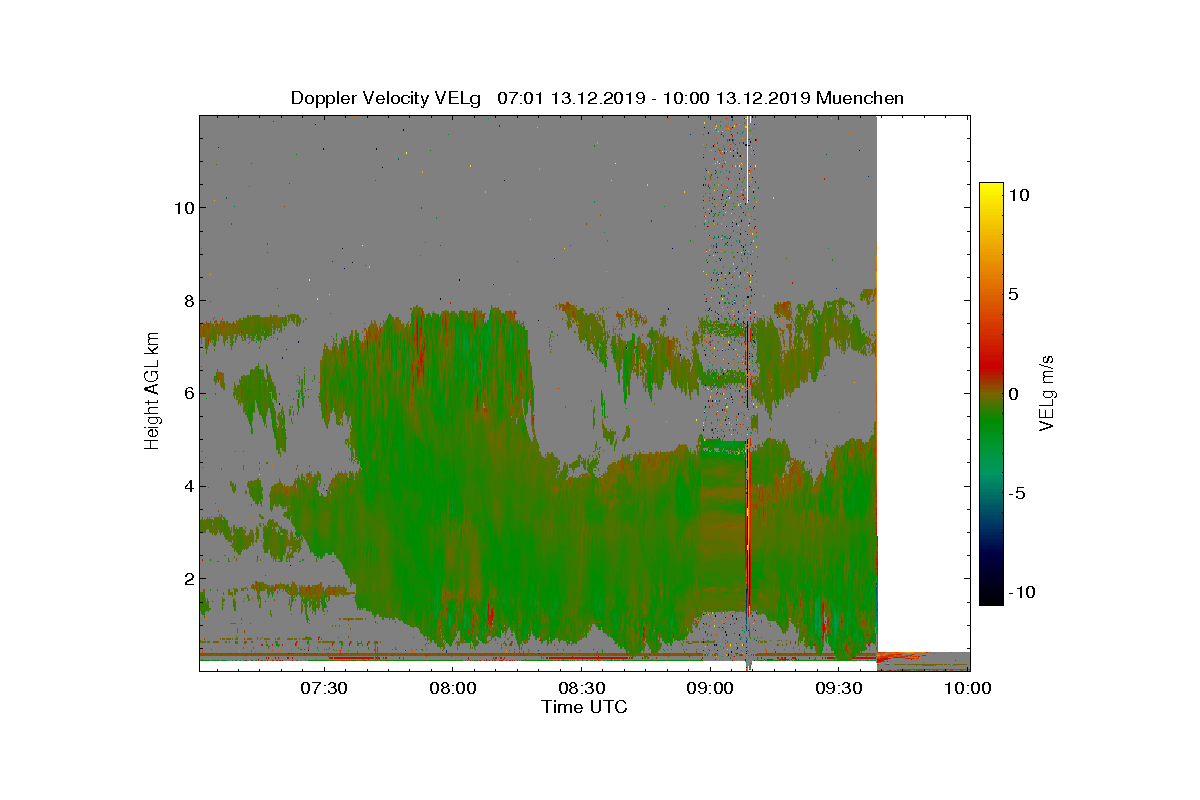Click the colorbar value 0
The width and height of the screenshot is (1200, 800).
click(x=1013, y=394)
